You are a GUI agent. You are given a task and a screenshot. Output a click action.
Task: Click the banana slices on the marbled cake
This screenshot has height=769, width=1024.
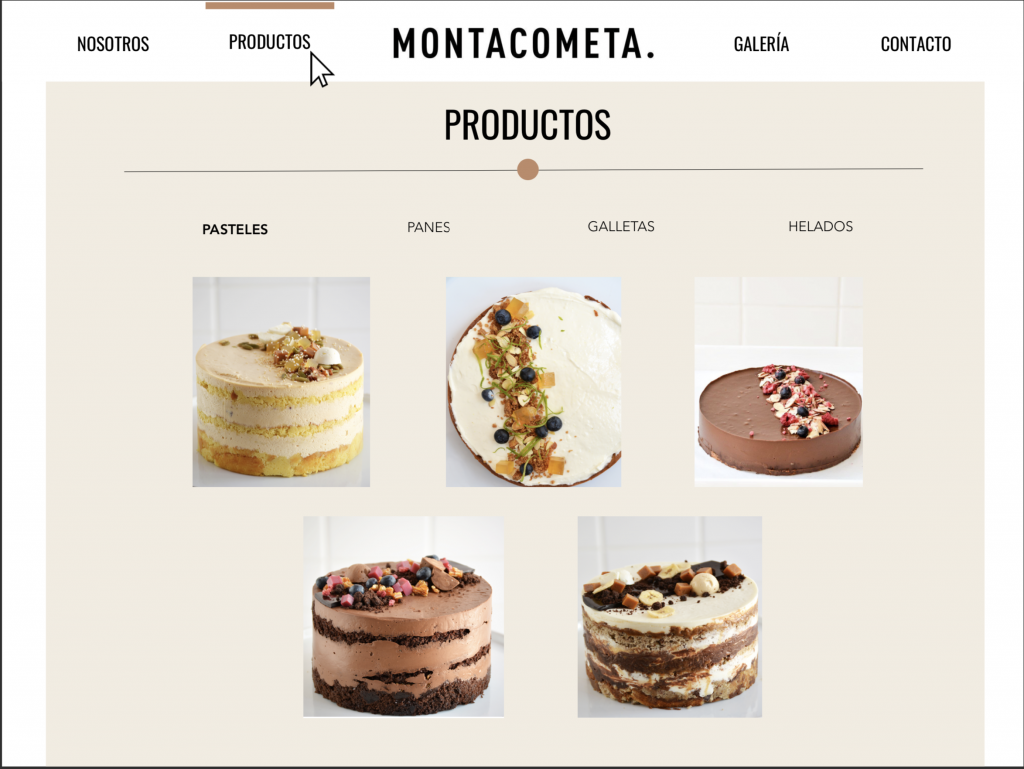click(x=650, y=597)
